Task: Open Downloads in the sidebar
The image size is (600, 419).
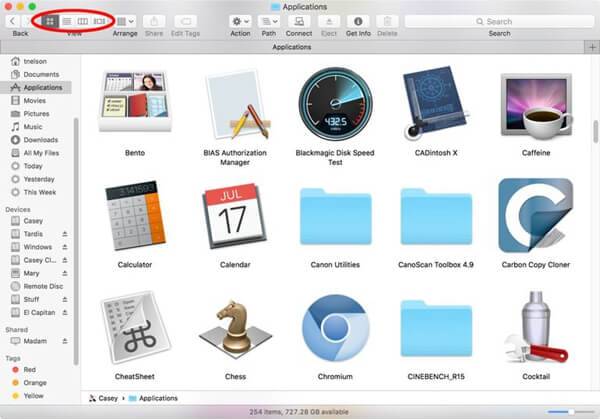Action: (x=36, y=140)
